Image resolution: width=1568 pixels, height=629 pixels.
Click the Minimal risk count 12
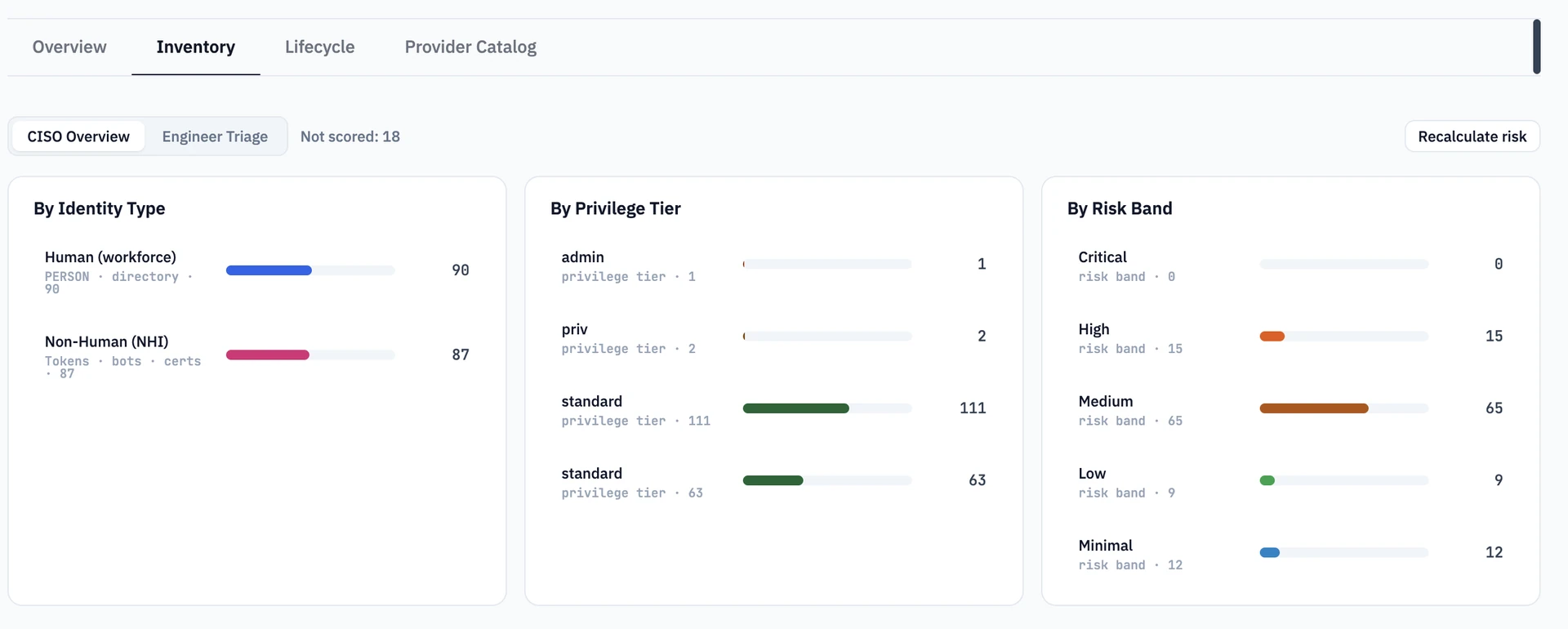pos(1494,552)
